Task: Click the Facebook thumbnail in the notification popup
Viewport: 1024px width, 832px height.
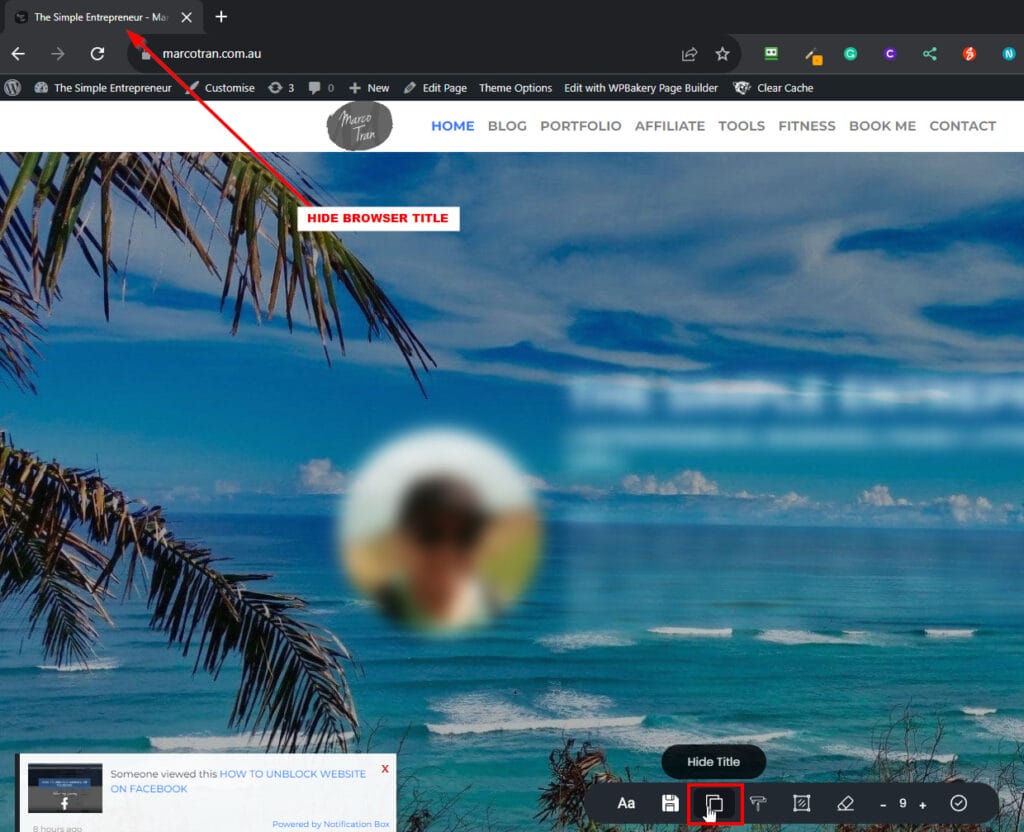Action: click(65, 789)
